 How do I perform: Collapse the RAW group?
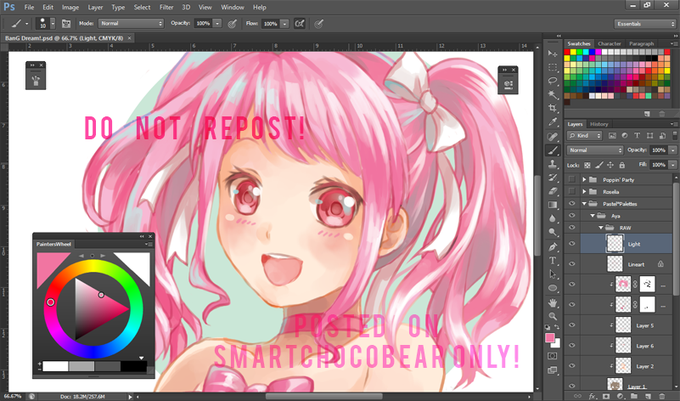601,228
